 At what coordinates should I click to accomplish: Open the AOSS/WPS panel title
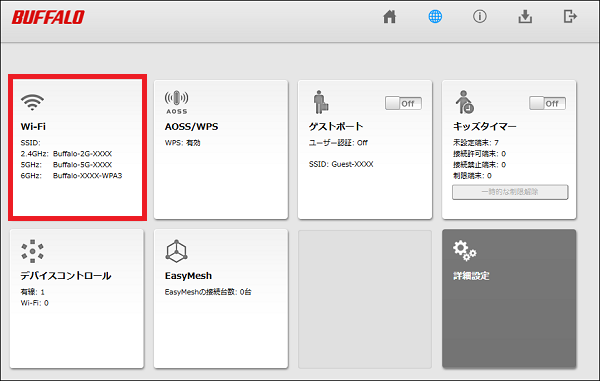[191, 127]
